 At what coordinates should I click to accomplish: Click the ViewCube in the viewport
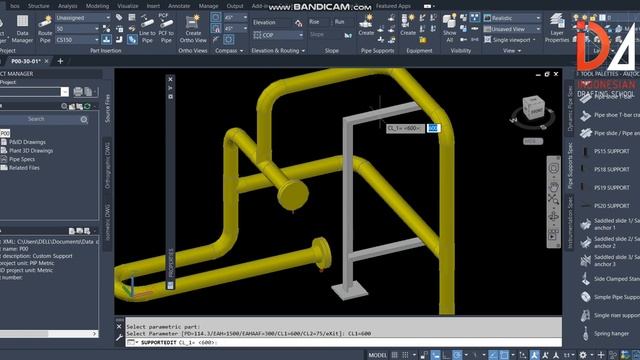(x=533, y=107)
